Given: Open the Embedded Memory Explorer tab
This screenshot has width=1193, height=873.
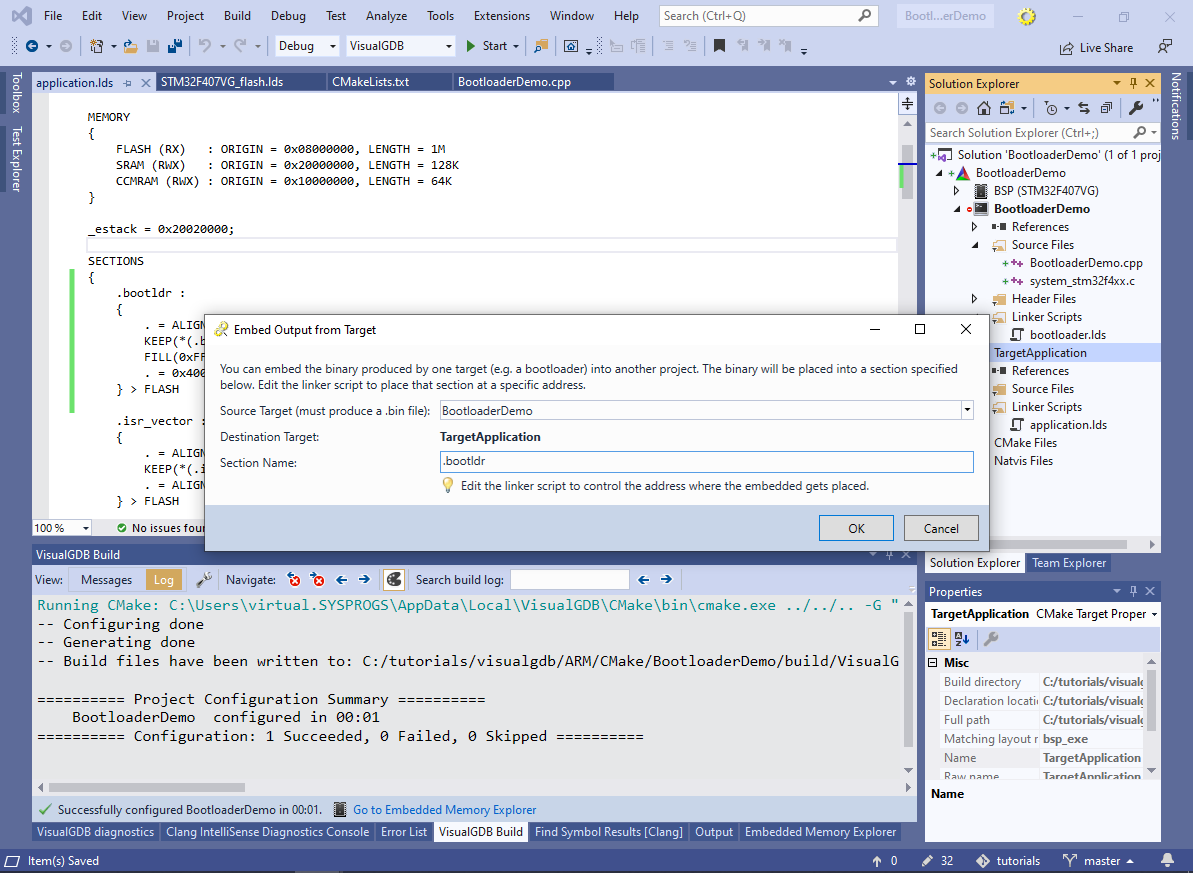Looking at the screenshot, I should pos(820,832).
